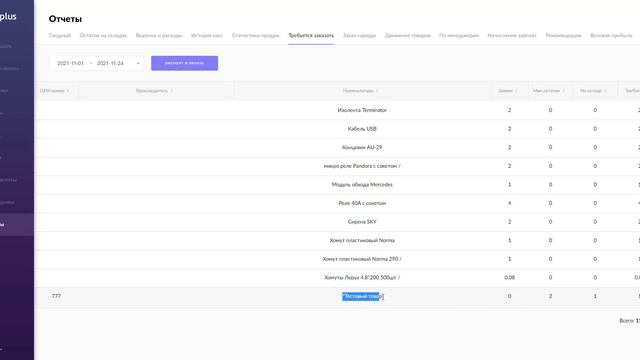
Task: Open the date range dropdown arrow
Action: pos(138,63)
